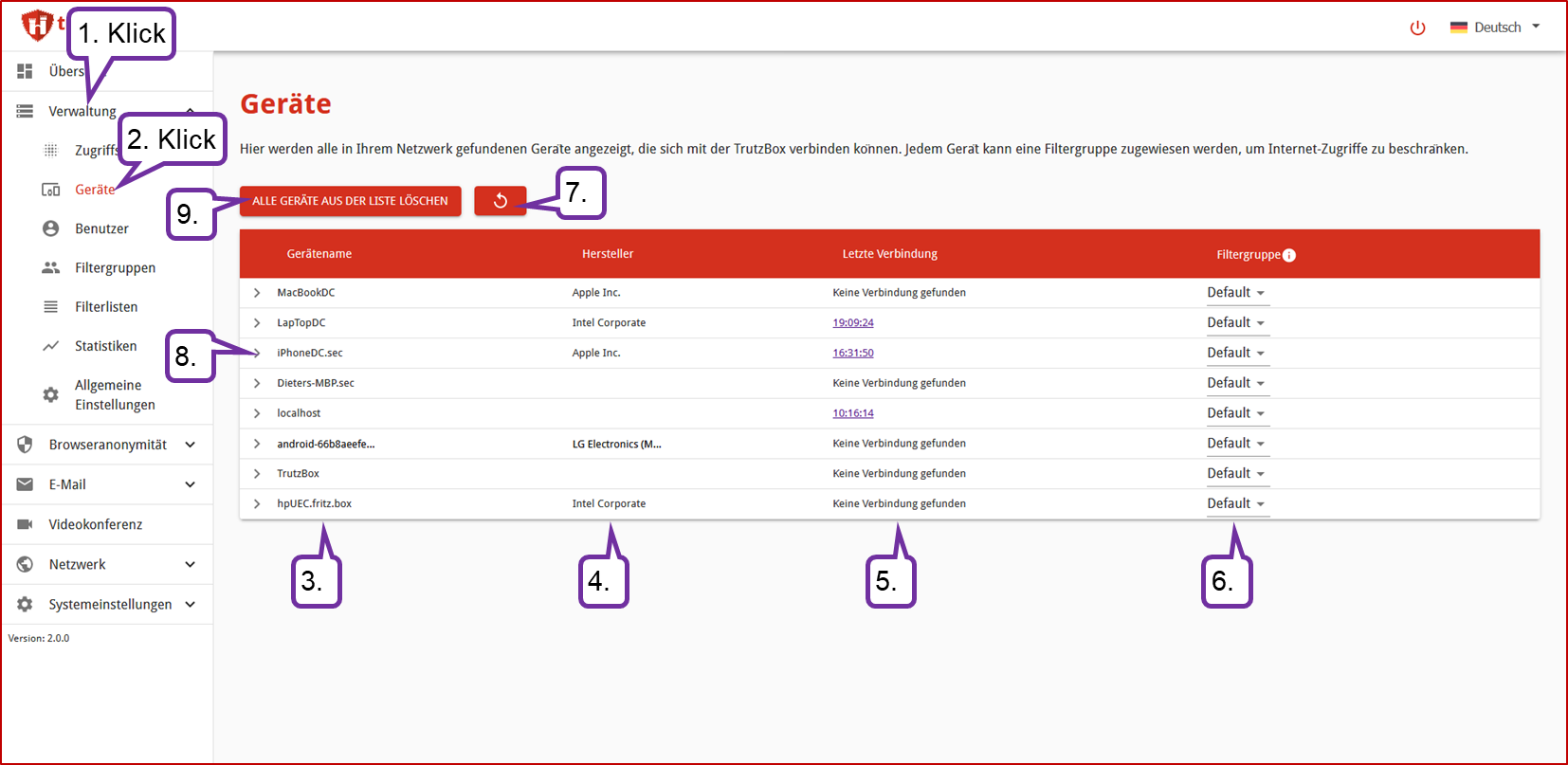Expand the localhost device row
Image resolution: width=1568 pixels, height=765 pixels.
tap(257, 413)
